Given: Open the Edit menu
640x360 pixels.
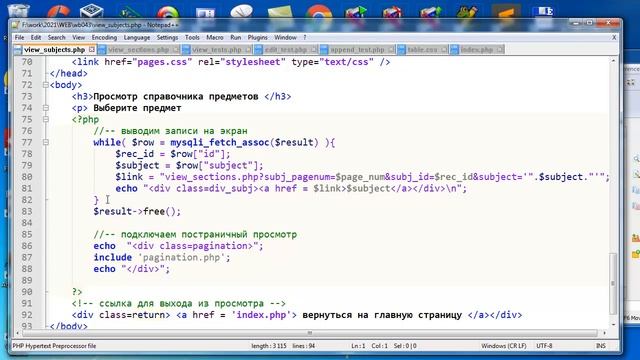Looking at the screenshot, I should [36, 37].
